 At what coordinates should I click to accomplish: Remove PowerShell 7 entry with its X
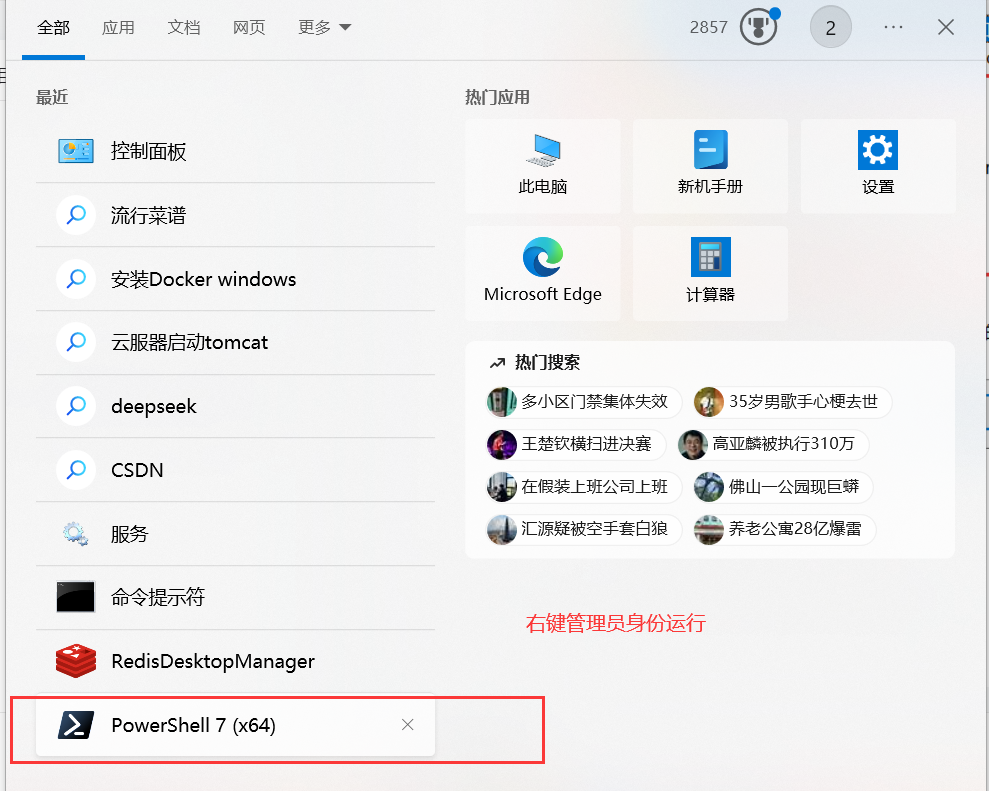point(407,725)
